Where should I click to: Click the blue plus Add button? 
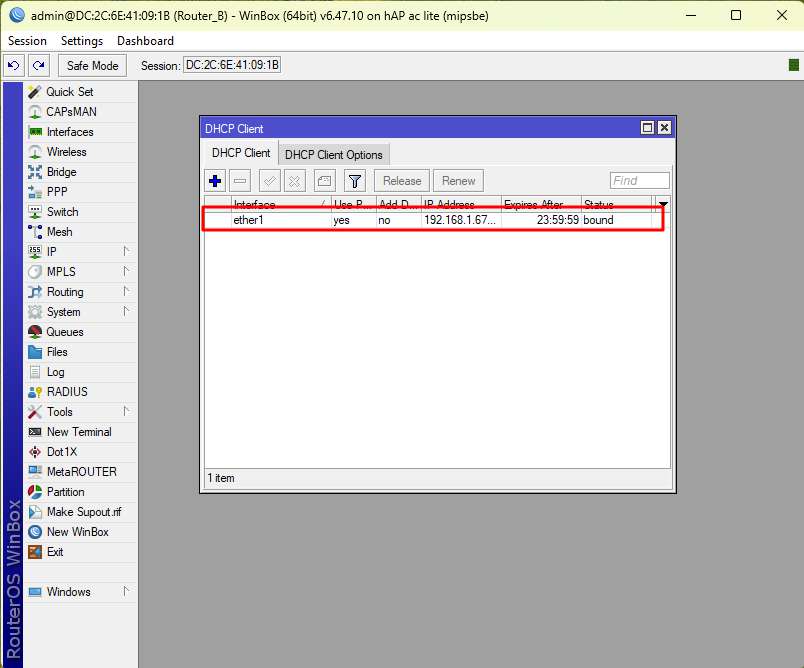[215, 181]
